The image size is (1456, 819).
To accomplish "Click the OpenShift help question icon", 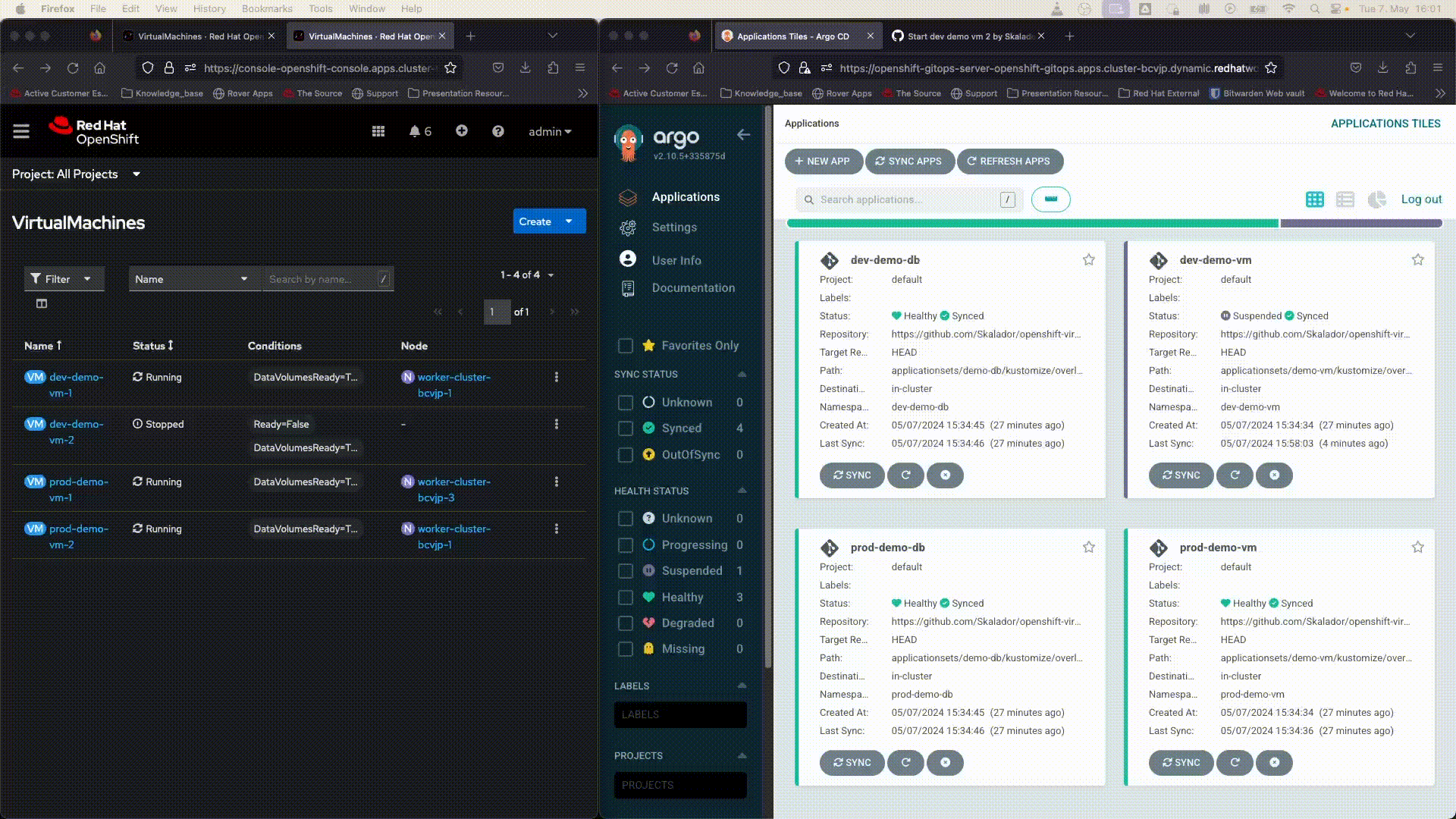I will click(x=497, y=132).
